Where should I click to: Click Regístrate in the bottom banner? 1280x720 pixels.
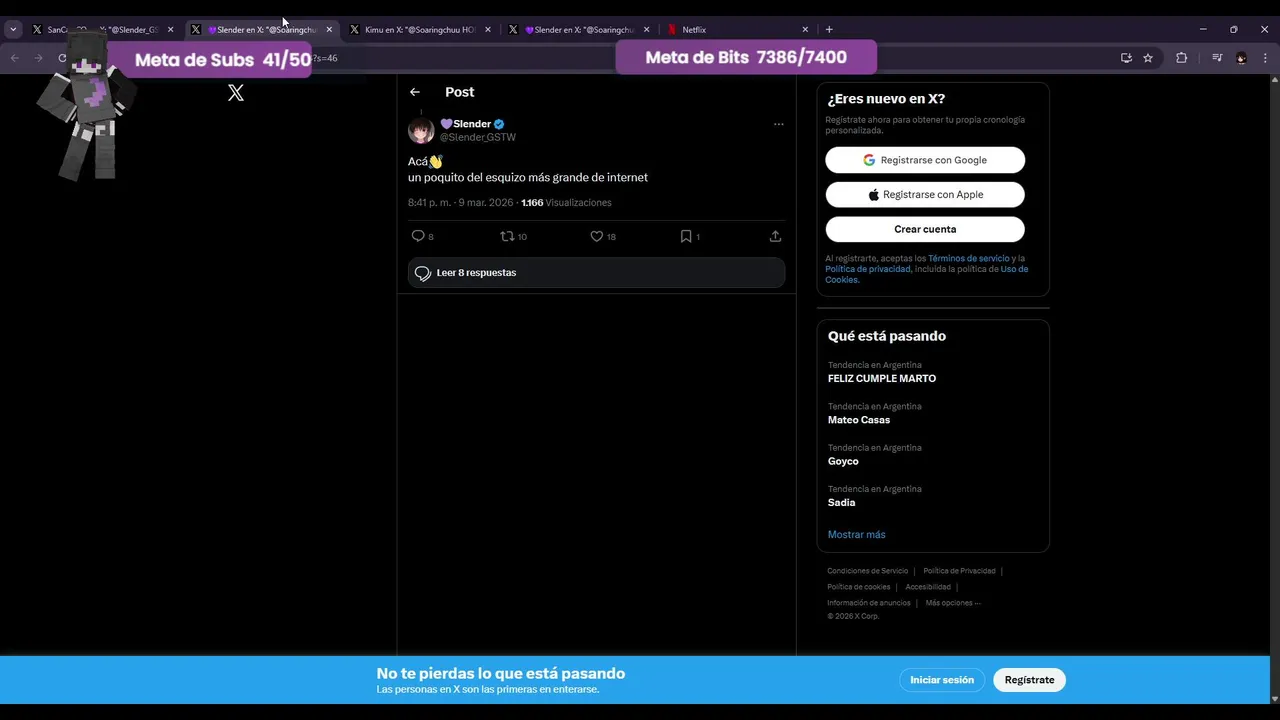point(1029,680)
